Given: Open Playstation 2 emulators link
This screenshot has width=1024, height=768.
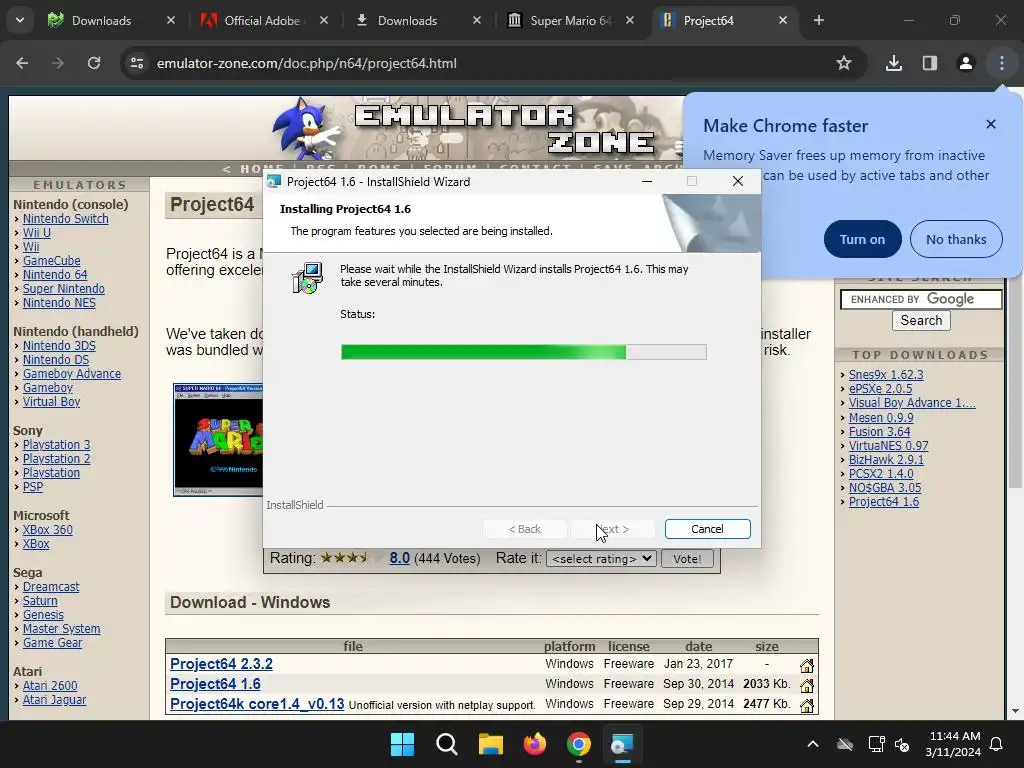Looking at the screenshot, I should point(56,458).
